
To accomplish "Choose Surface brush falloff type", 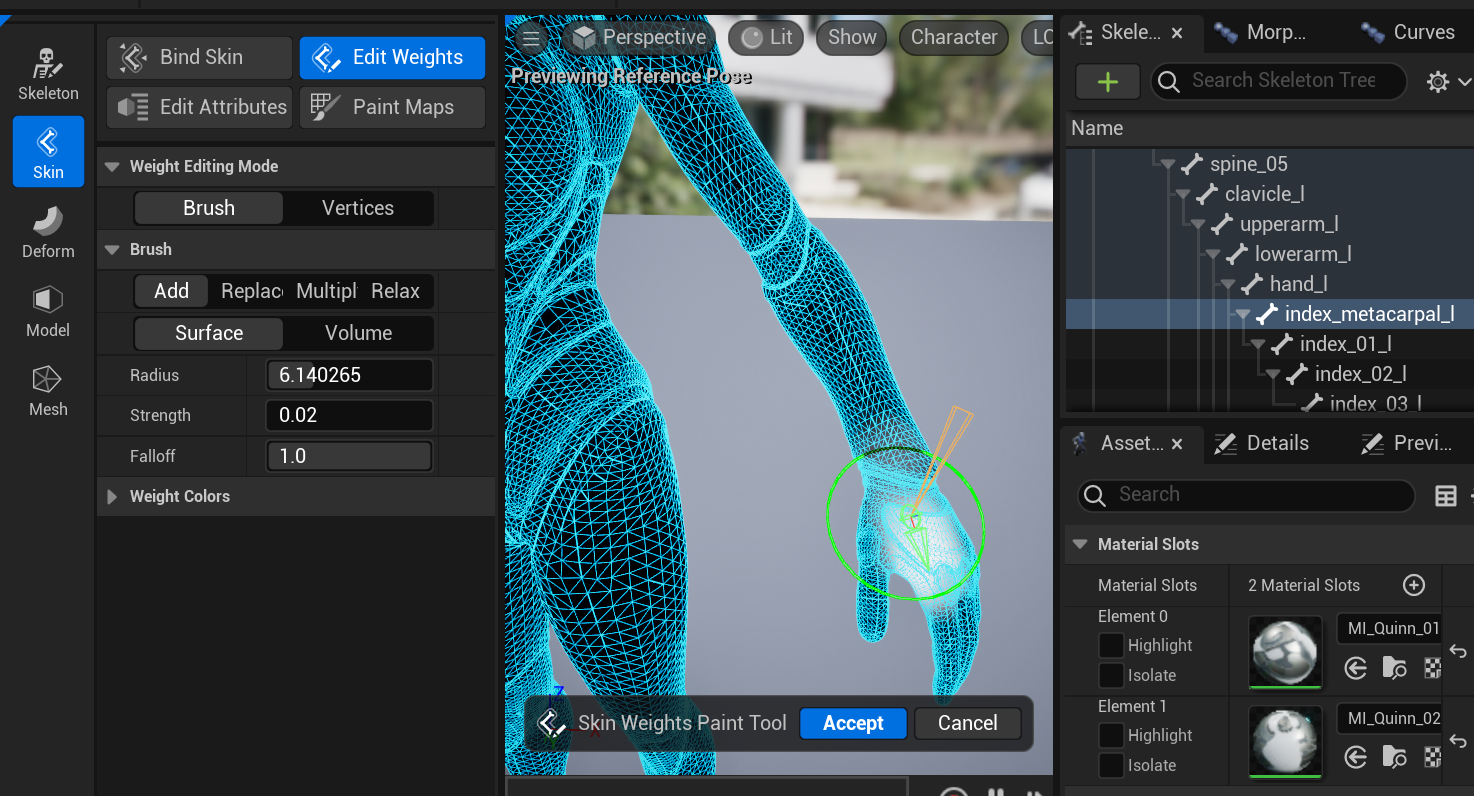I will tap(209, 333).
